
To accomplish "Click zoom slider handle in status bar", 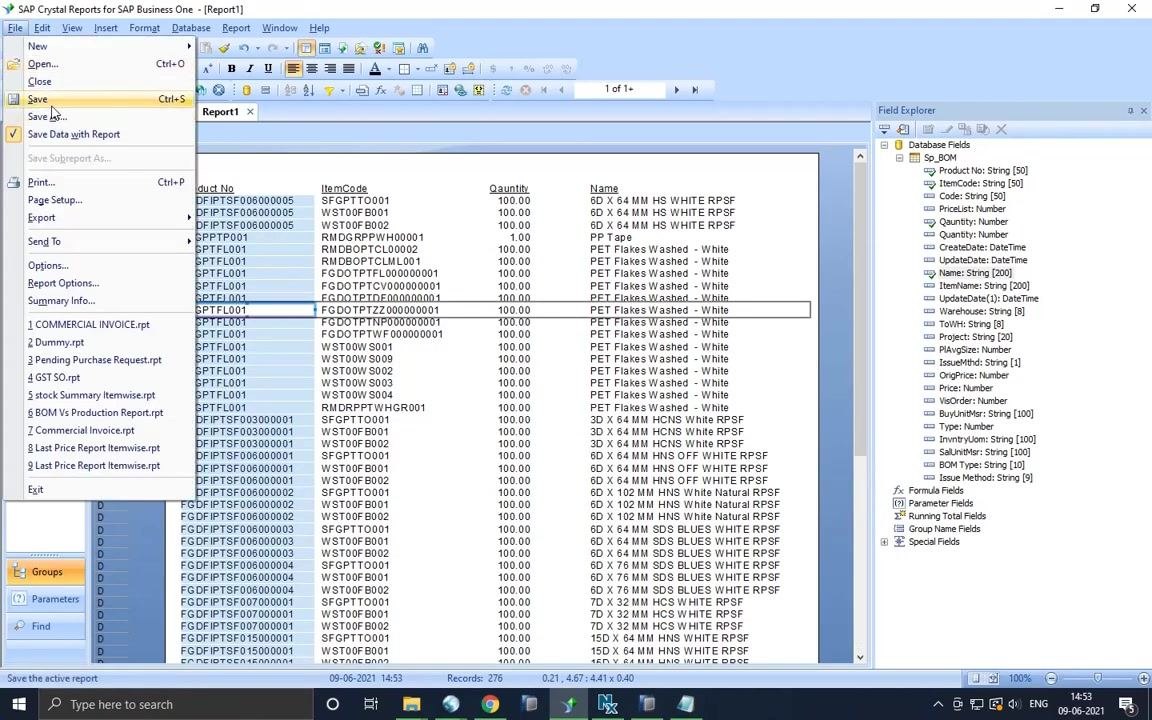I will coord(1098,678).
